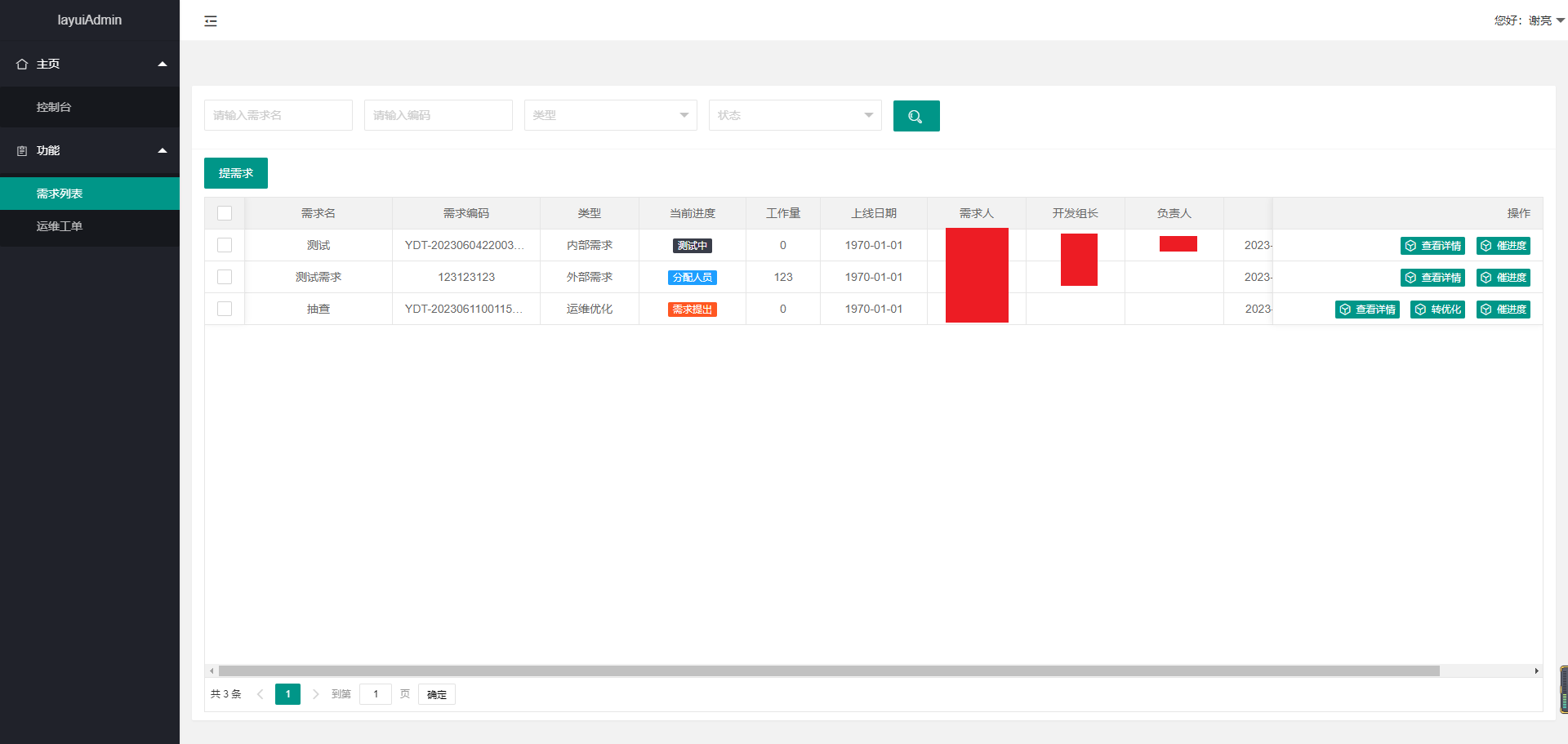Click 查看详情 for row 抽查
The image size is (1568, 744).
pyautogui.click(x=1367, y=310)
